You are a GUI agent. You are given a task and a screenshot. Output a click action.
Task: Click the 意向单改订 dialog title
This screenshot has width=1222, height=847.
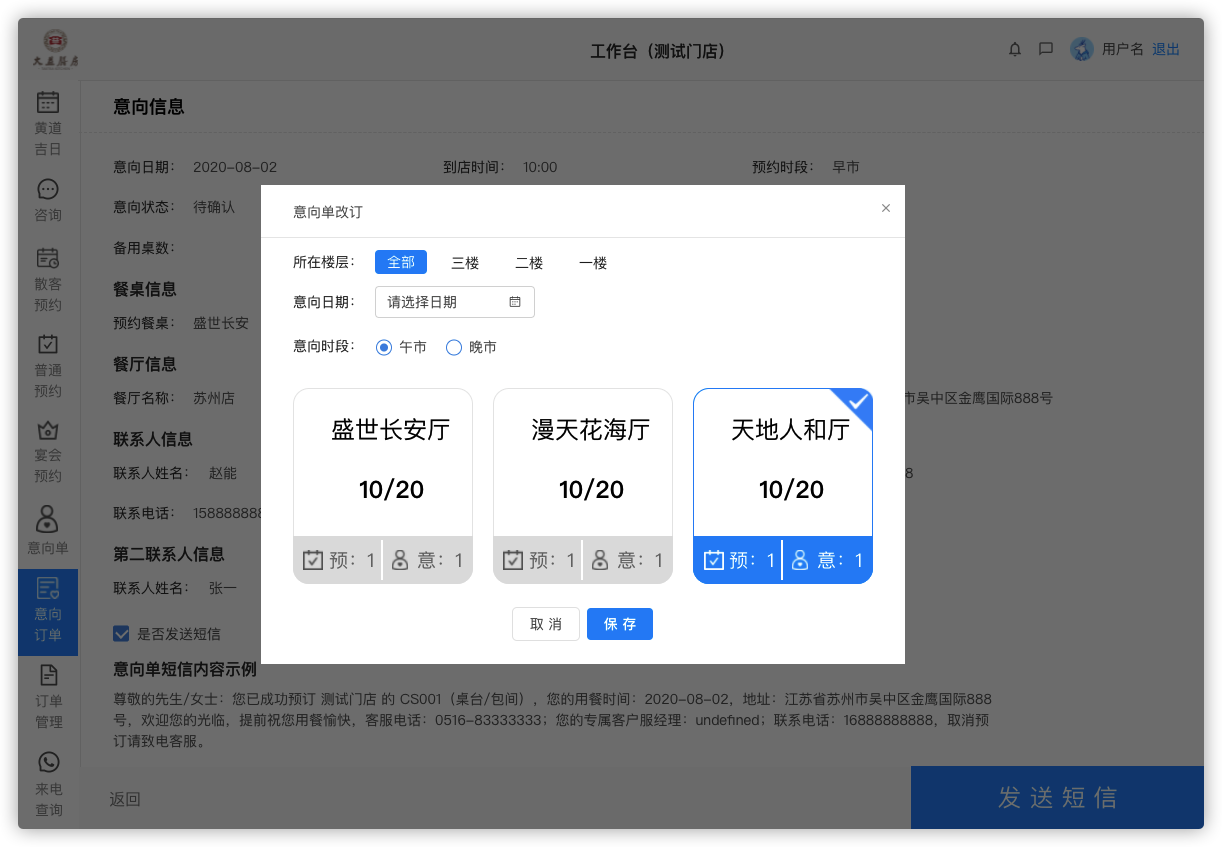coord(328,212)
